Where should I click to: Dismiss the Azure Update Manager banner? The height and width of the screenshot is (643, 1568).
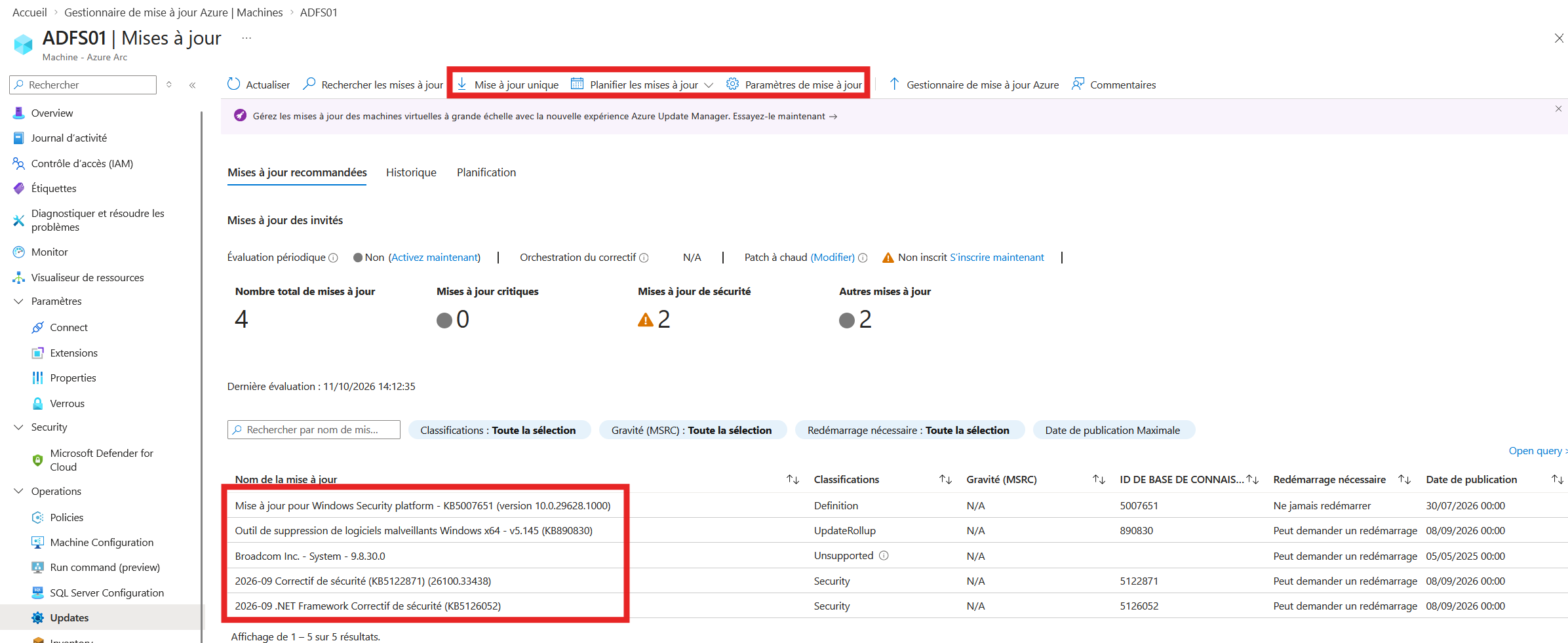[1558, 109]
